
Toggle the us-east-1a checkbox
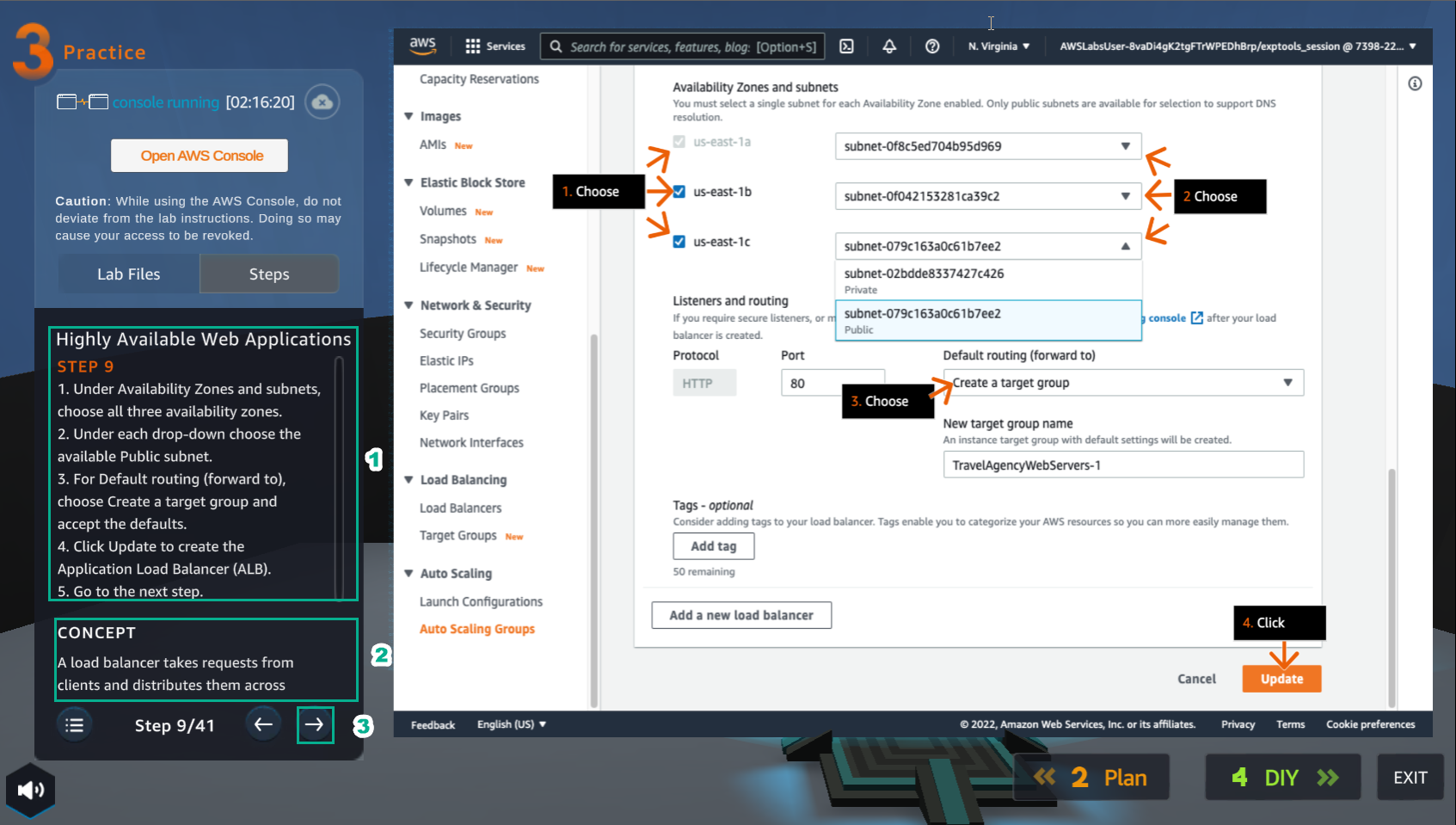click(679, 142)
